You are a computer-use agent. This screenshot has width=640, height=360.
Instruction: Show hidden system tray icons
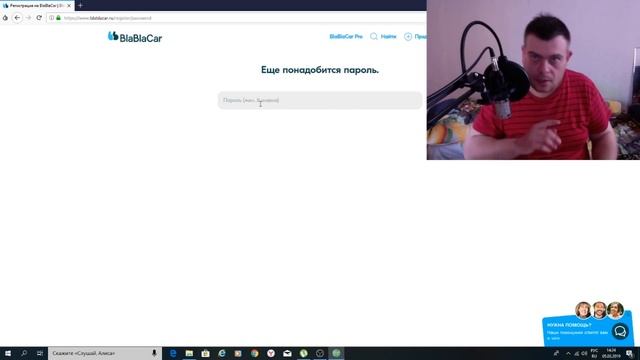pos(568,353)
